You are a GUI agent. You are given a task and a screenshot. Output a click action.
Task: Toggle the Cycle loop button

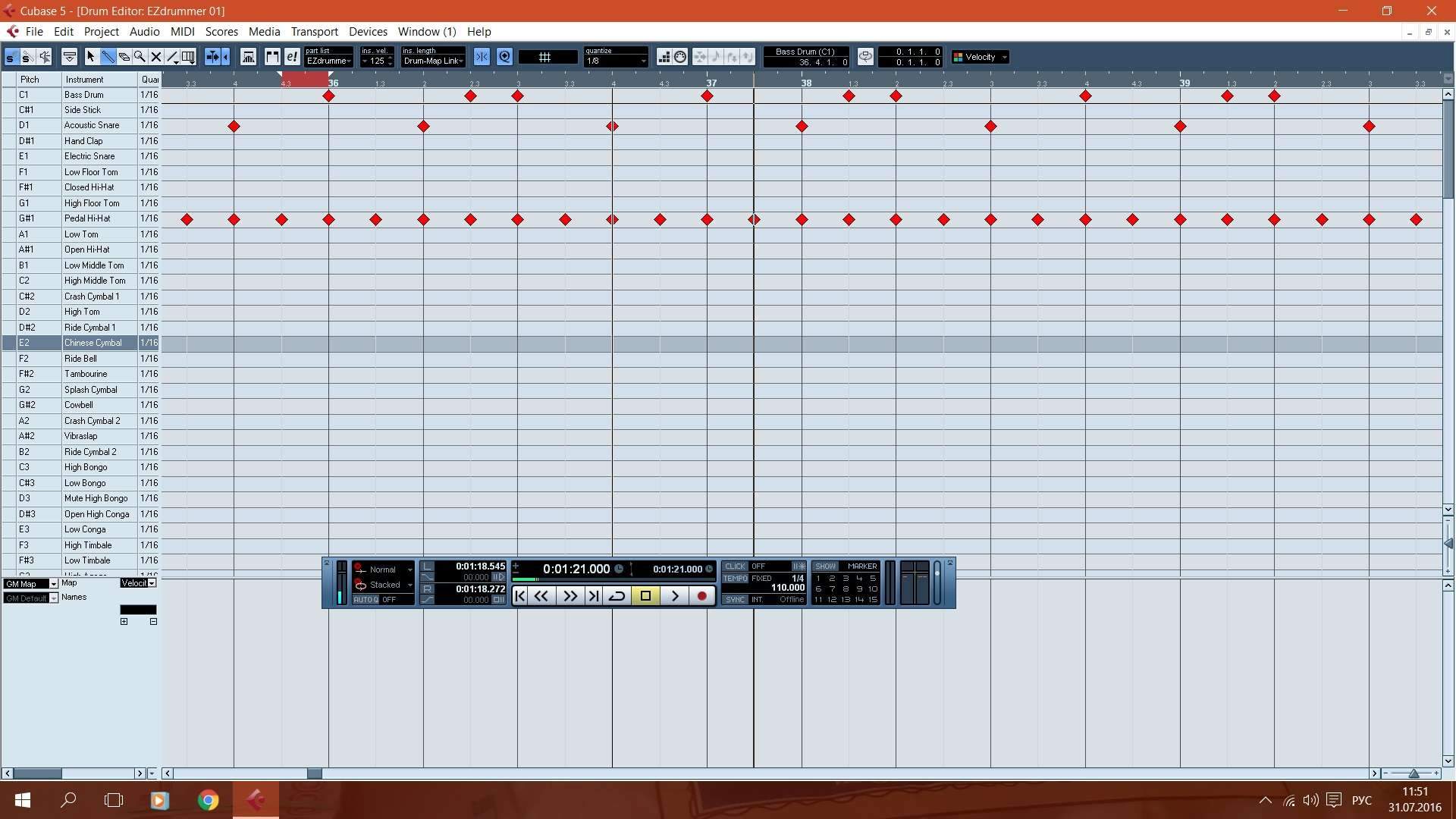point(617,596)
